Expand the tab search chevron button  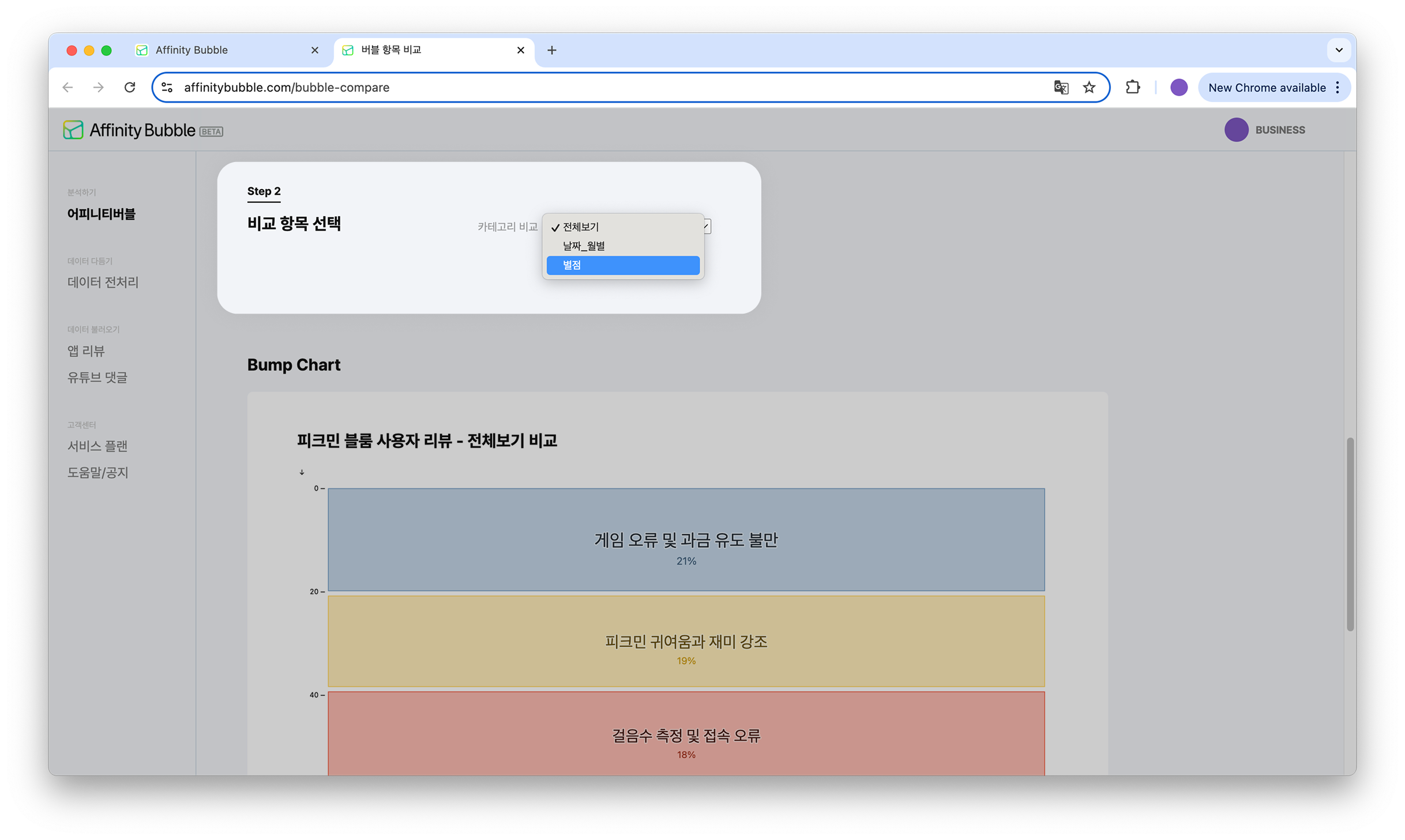[x=1339, y=50]
